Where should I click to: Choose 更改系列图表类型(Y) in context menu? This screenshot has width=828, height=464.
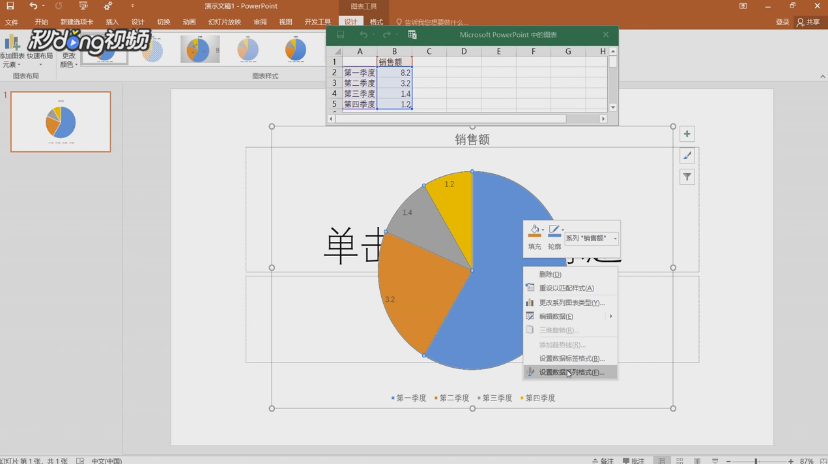[570, 302]
